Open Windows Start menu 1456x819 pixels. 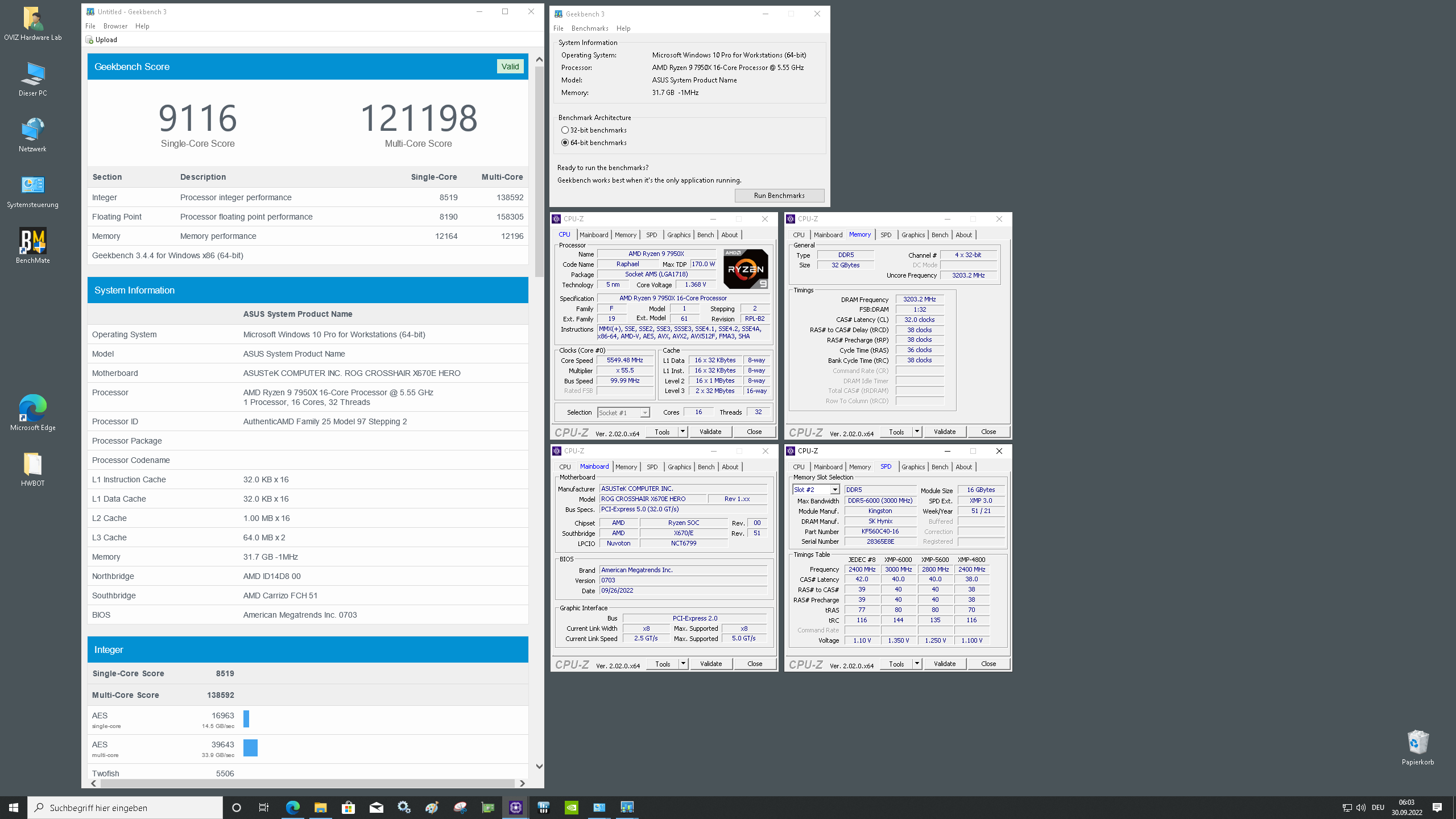[x=14, y=808]
